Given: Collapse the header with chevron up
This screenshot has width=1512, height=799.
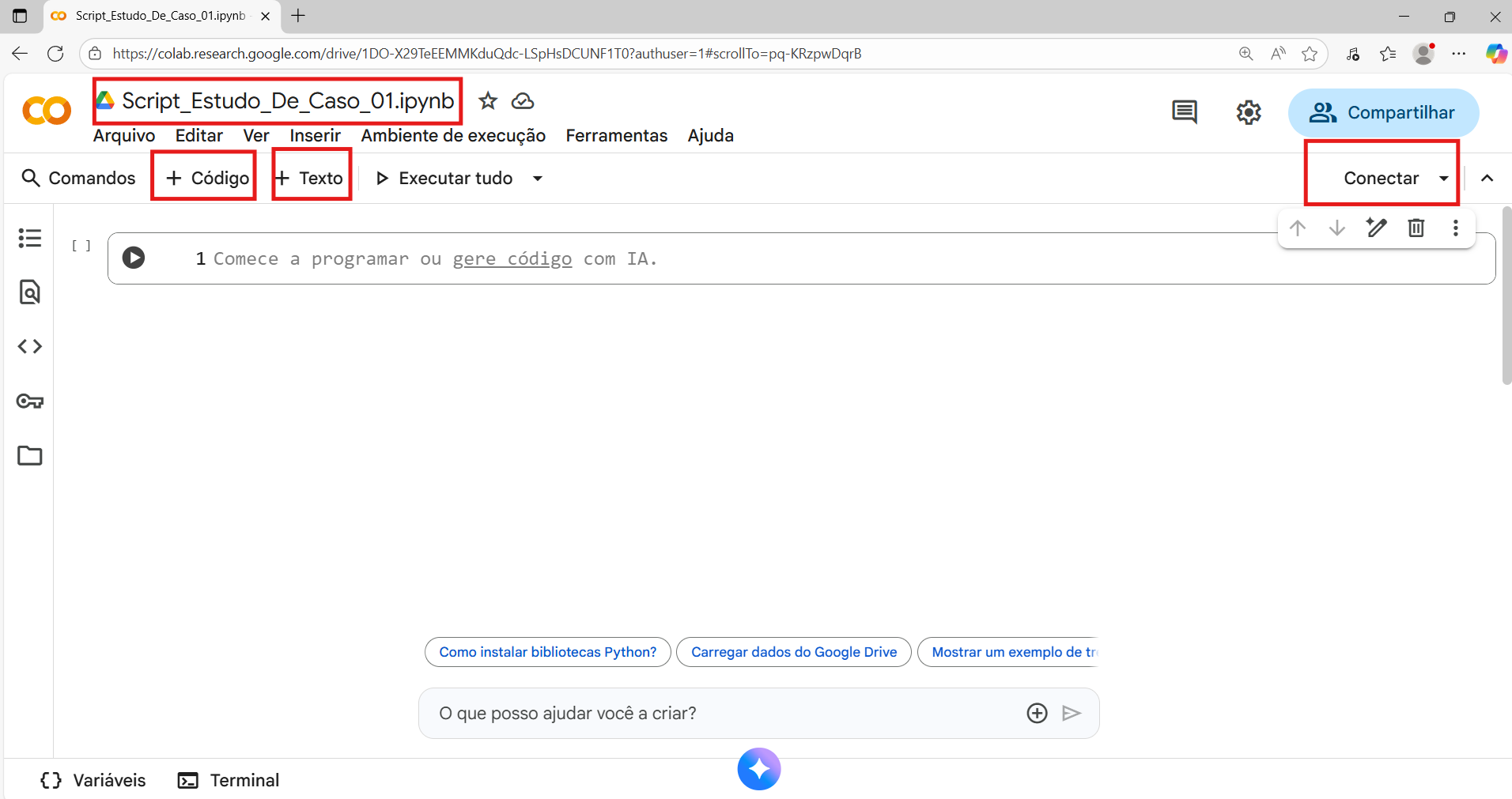Looking at the screenshot, I should point(1487,179).
